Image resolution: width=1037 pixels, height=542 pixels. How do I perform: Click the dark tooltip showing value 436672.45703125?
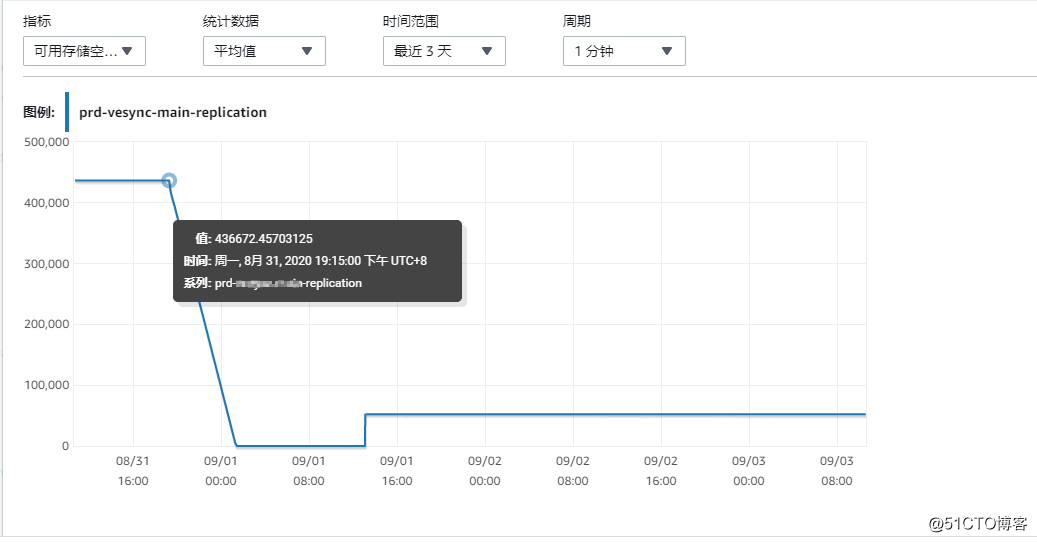[317, 261]
